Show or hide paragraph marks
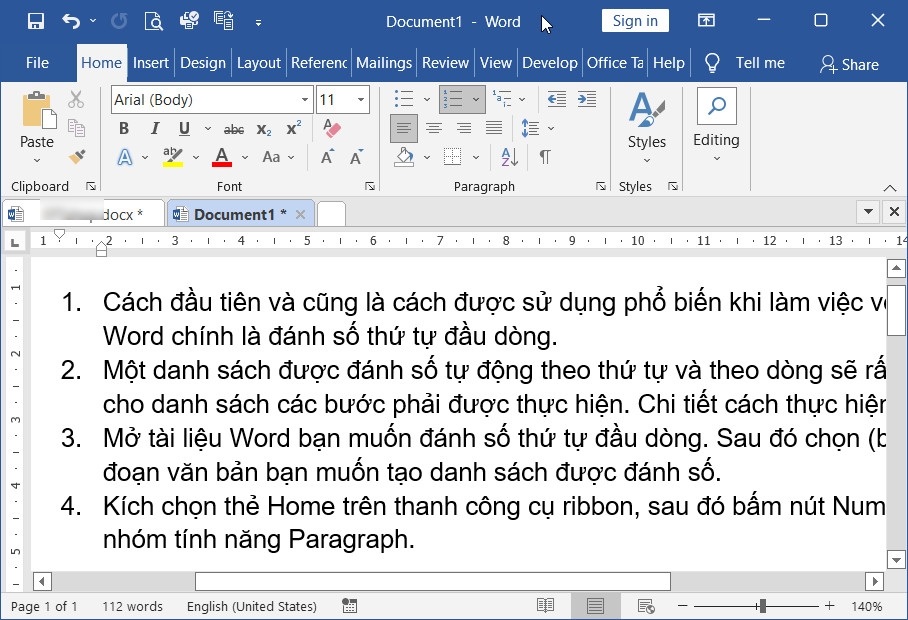 (545, 157)
